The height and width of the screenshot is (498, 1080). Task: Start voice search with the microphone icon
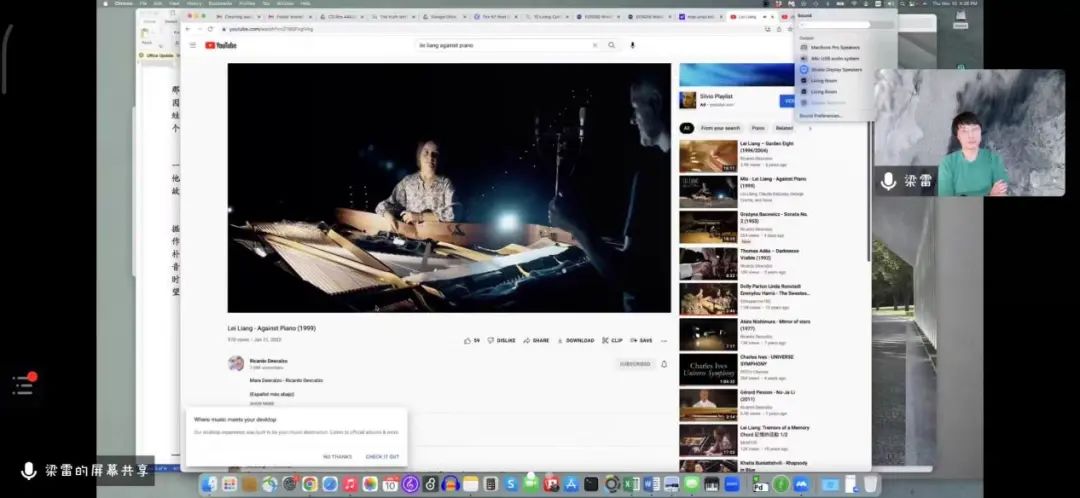coord(632,45)
